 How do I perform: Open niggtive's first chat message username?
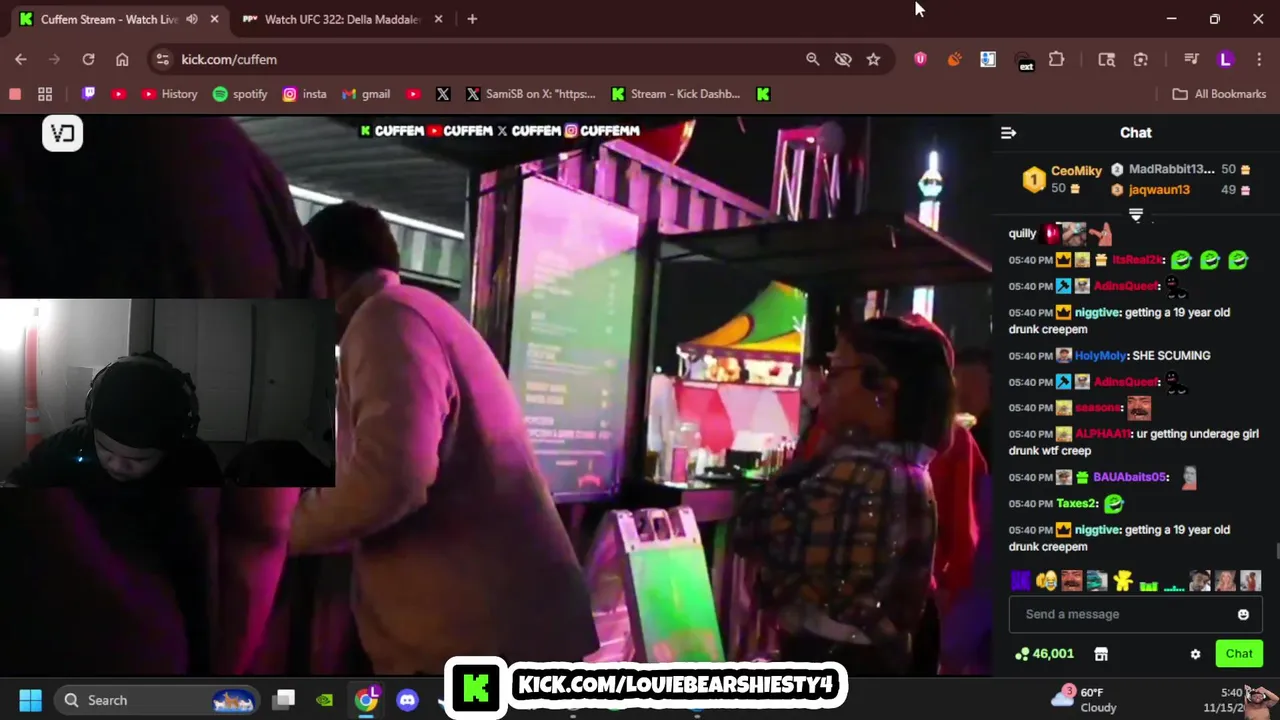(1097, 313)
